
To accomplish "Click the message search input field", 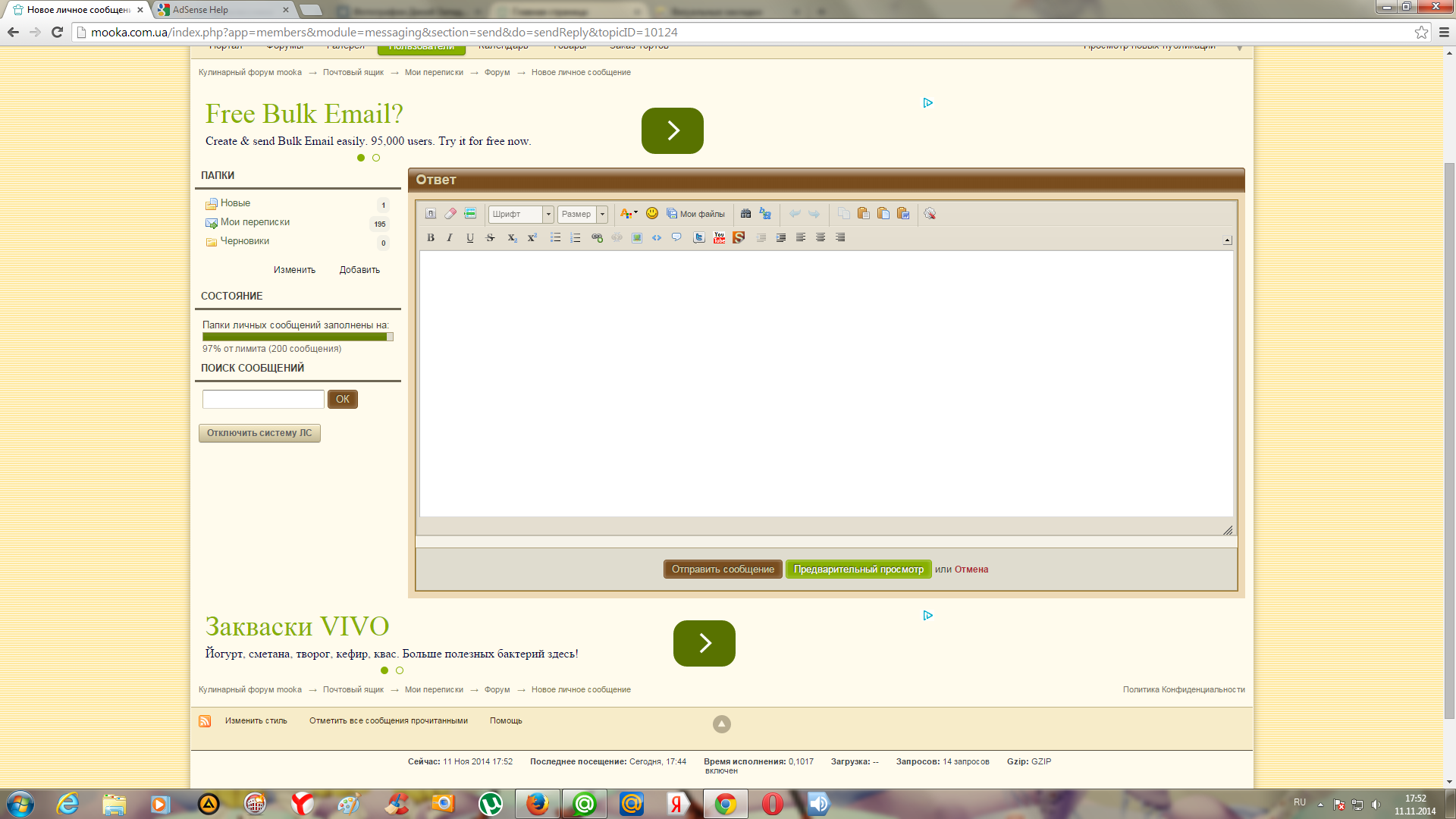I will click(263, 399).
